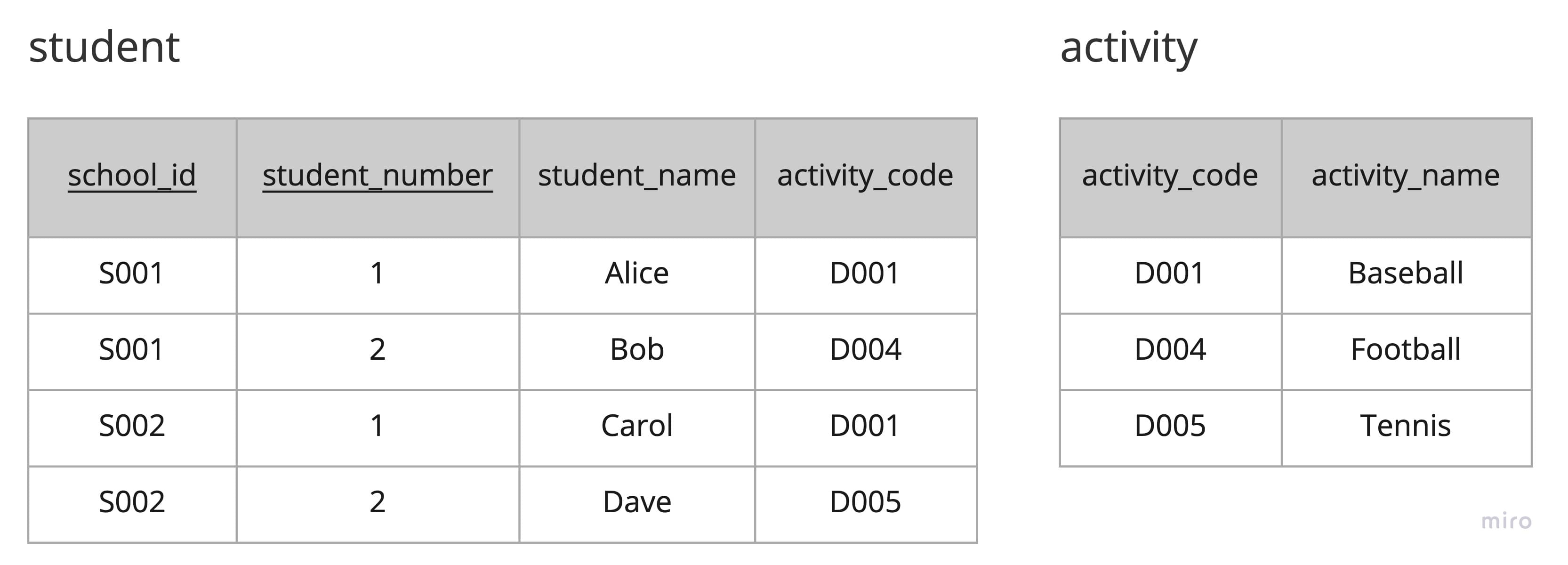Select the underlined school_id column header
Screen dimensions: 1568x565
pyautogui.click(x=132, y=176)
